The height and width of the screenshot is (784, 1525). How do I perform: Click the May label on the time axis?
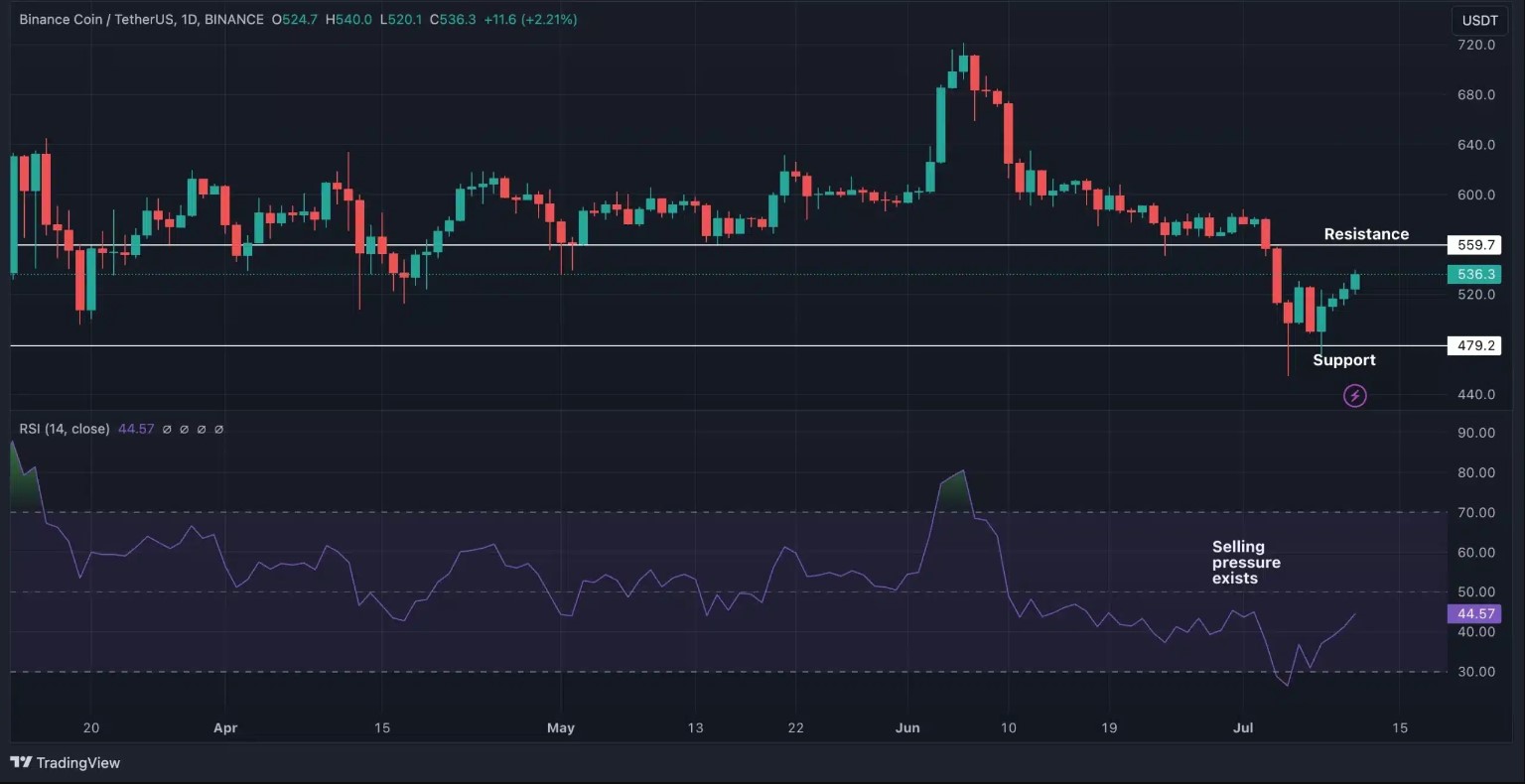[561, 727]
